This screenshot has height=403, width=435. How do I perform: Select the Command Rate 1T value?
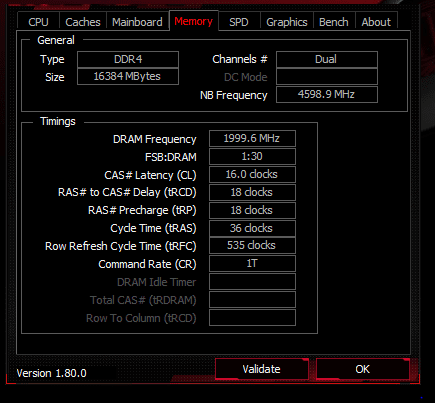[x=252, y=264]
